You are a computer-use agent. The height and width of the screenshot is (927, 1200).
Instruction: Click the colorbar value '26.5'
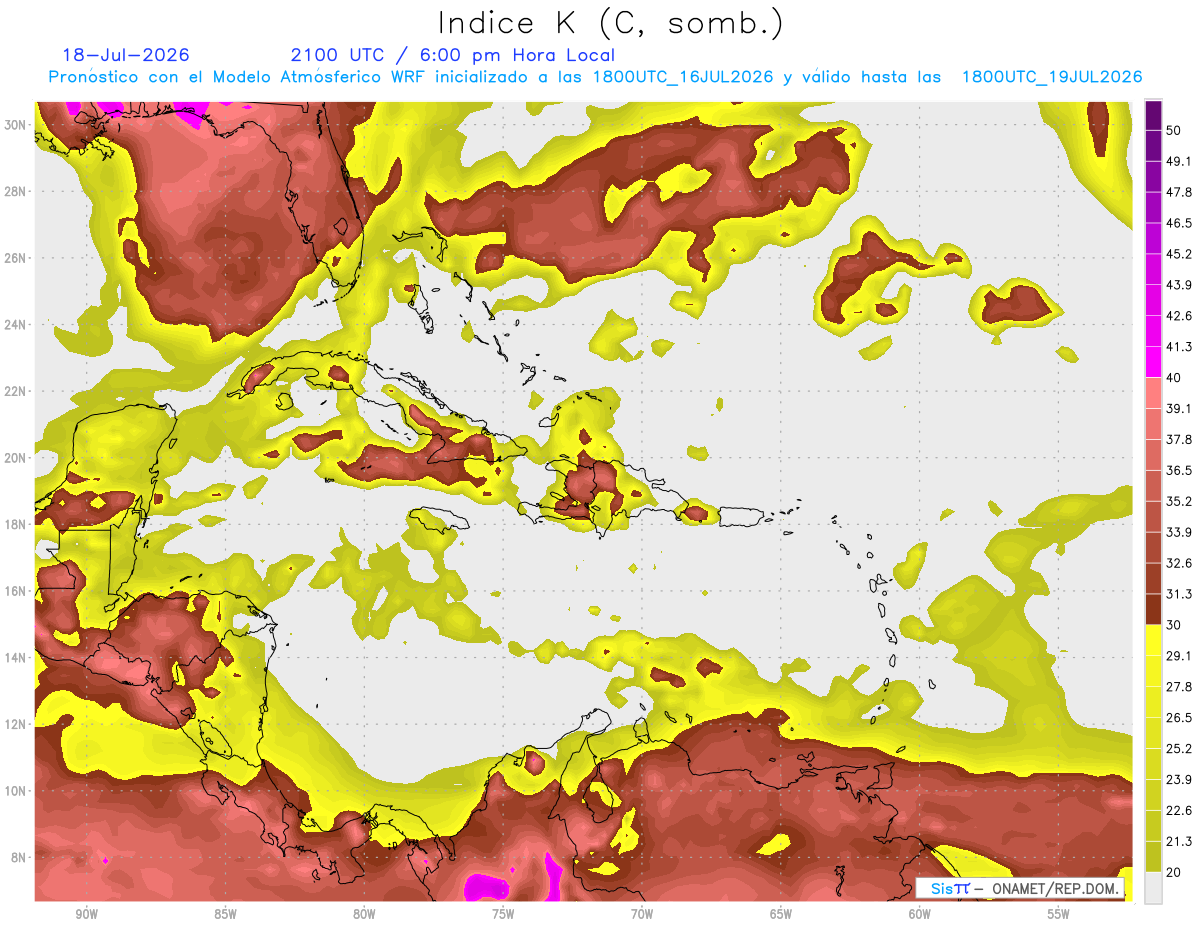pyautogui.click(x=1179, y=718)
